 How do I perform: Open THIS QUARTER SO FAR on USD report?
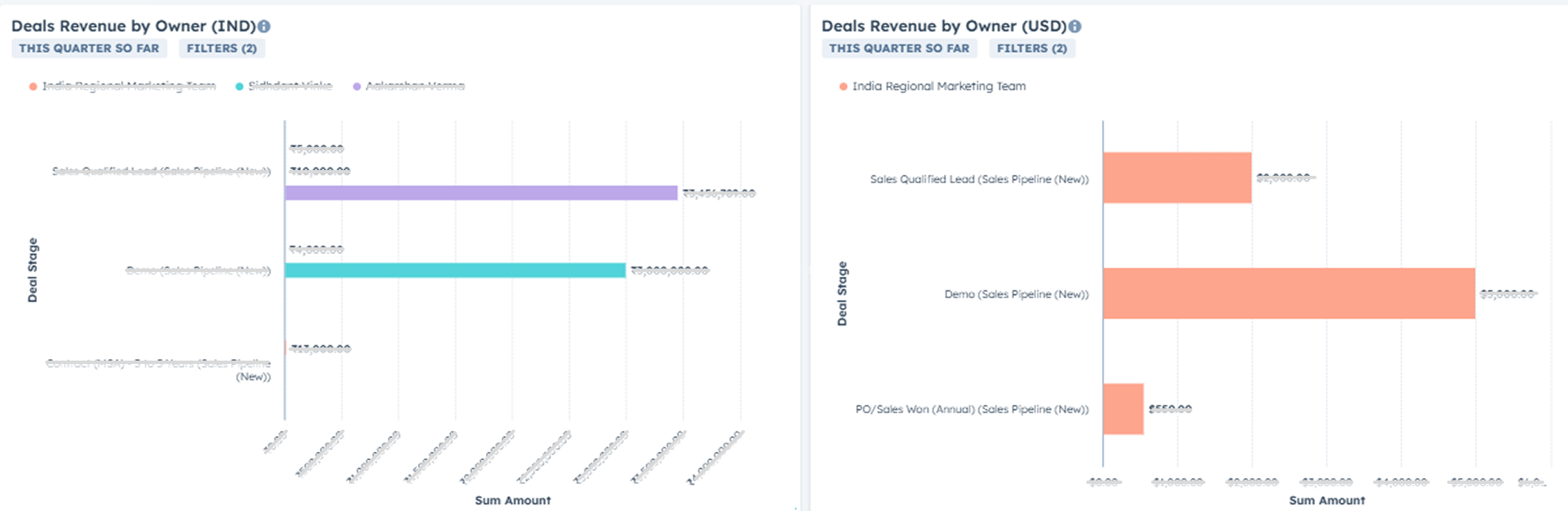pyautogui.click(x=899, y=48)
